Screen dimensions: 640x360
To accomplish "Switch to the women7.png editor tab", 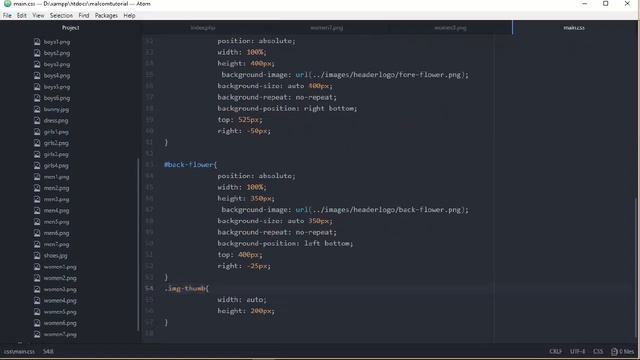I will [x=327, y=28].
